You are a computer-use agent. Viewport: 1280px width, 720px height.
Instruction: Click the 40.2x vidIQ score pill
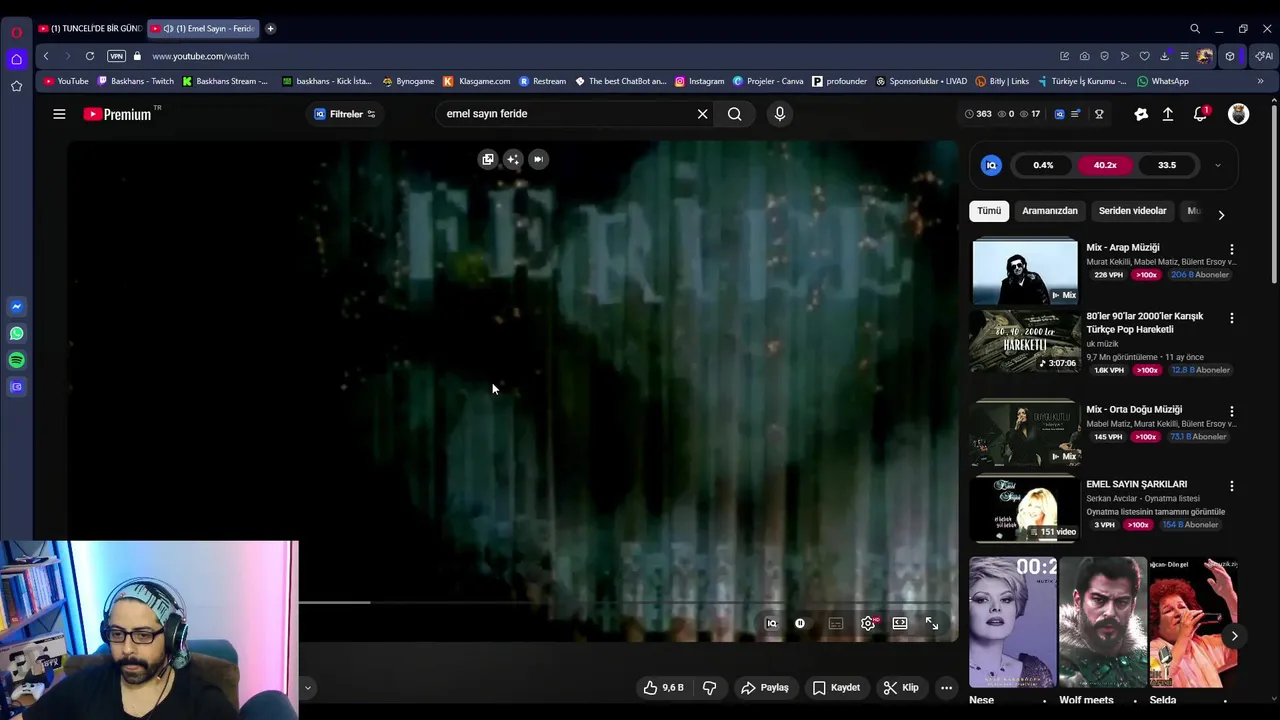(x=1105, y=165)
